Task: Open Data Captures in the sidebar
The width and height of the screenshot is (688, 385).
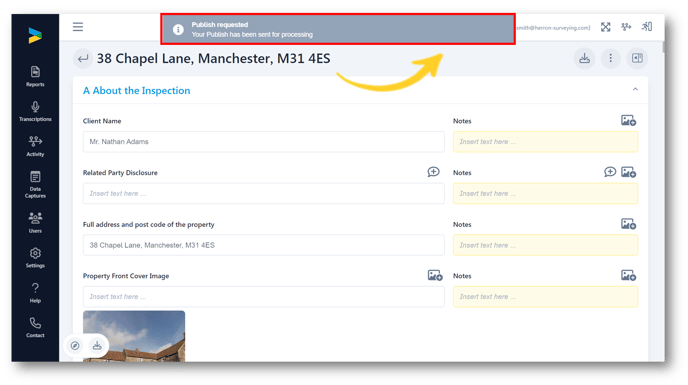Action: (35, 184)
